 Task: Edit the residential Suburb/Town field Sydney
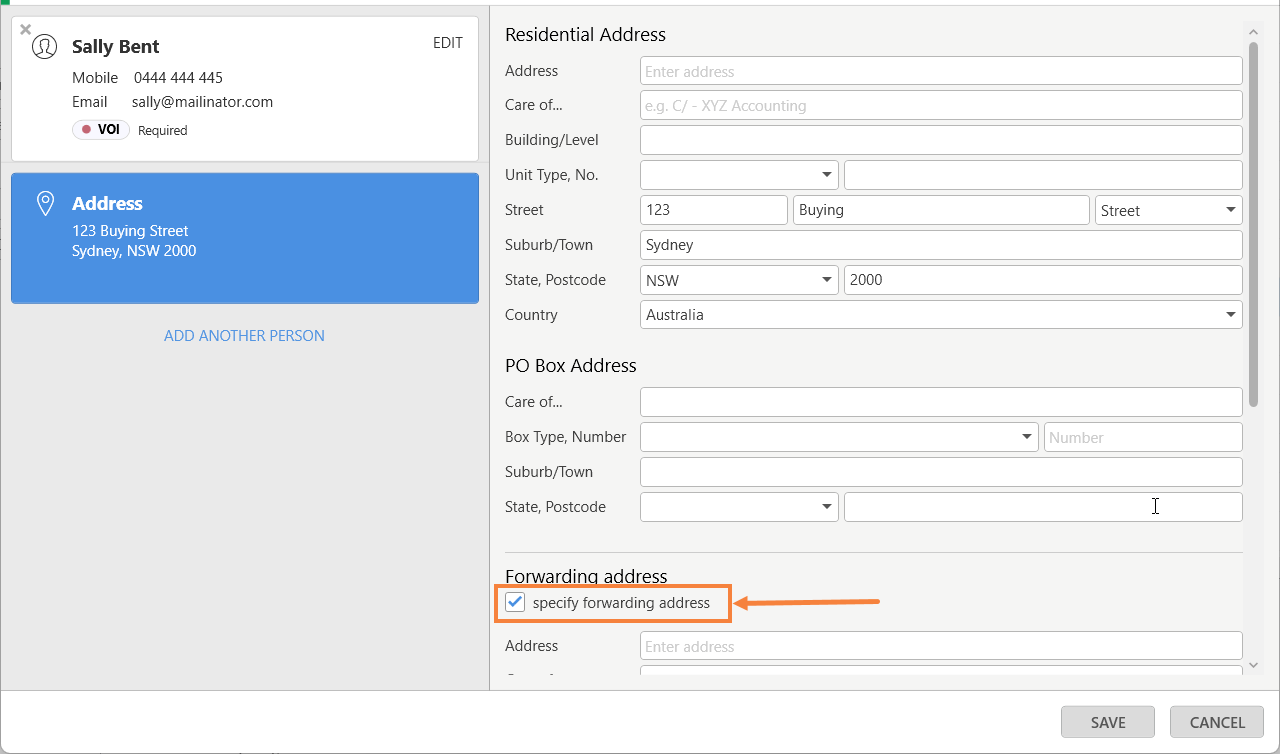pos(941,245)
